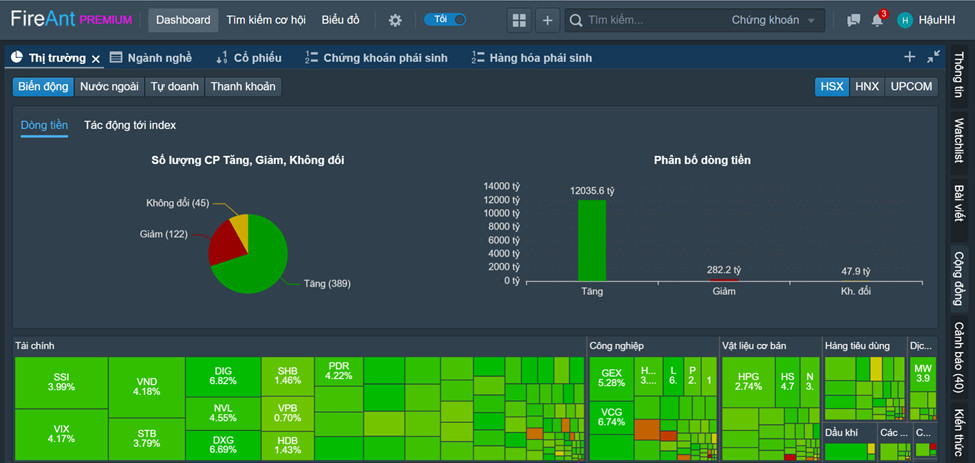The height and width of the screenshot is (463, 975).
Task: Add a new tab with the plus icon
Action: pos(909,57)
